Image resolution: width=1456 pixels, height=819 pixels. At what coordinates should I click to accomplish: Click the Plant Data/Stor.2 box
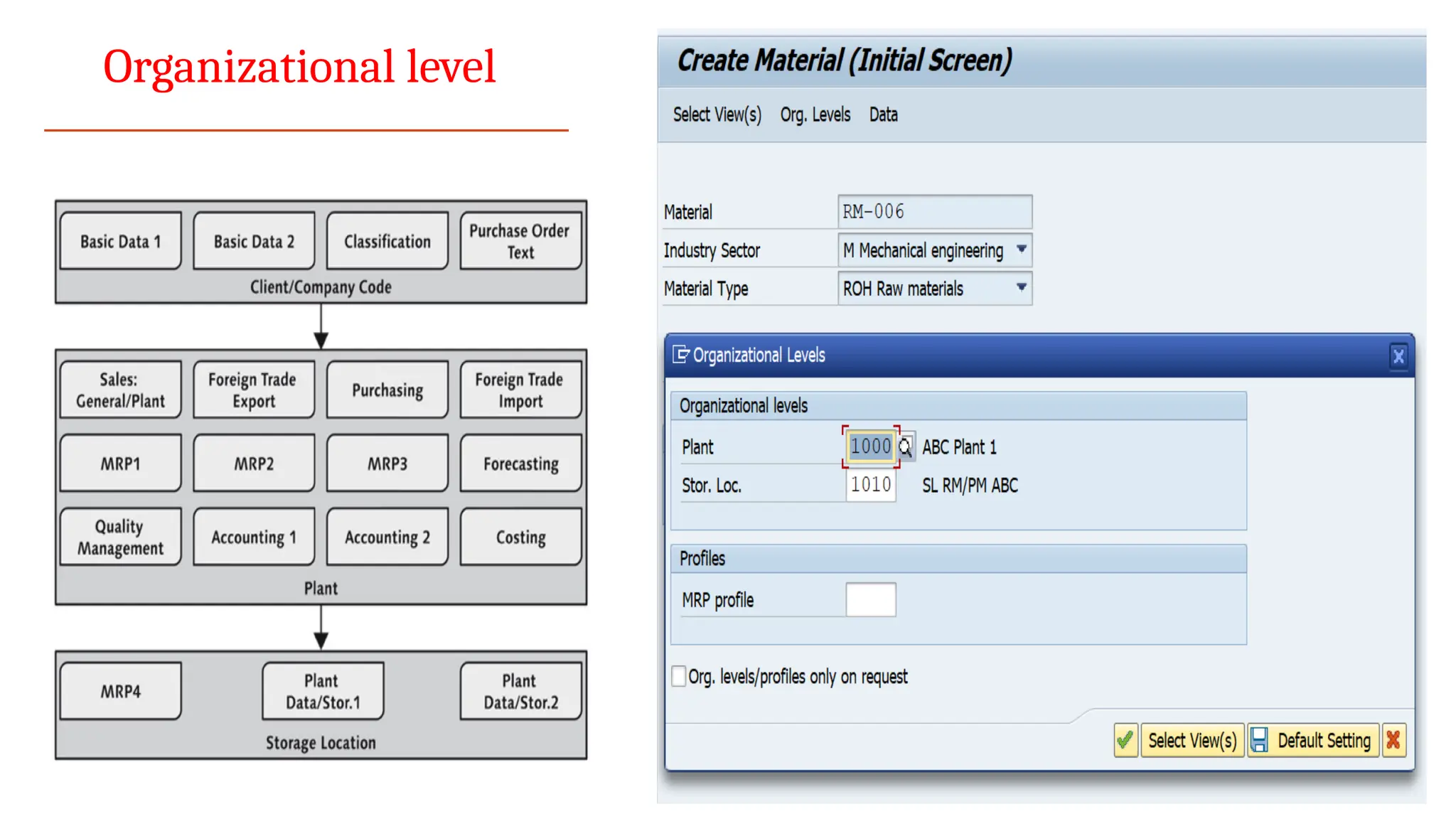(x=520, y=691)
